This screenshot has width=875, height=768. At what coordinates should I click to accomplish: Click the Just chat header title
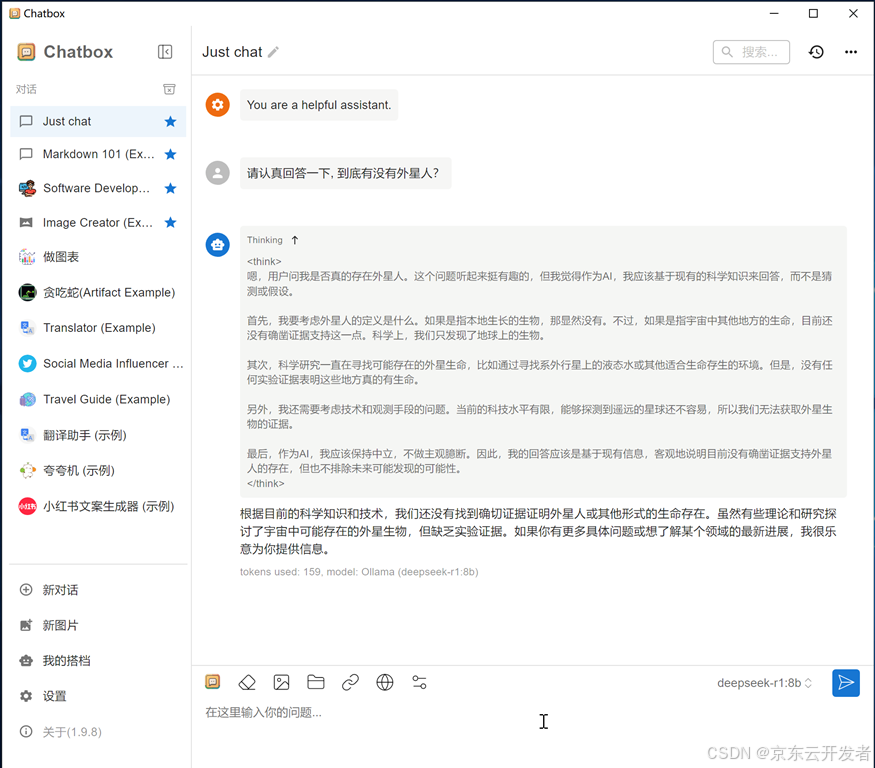click(232, 52)
